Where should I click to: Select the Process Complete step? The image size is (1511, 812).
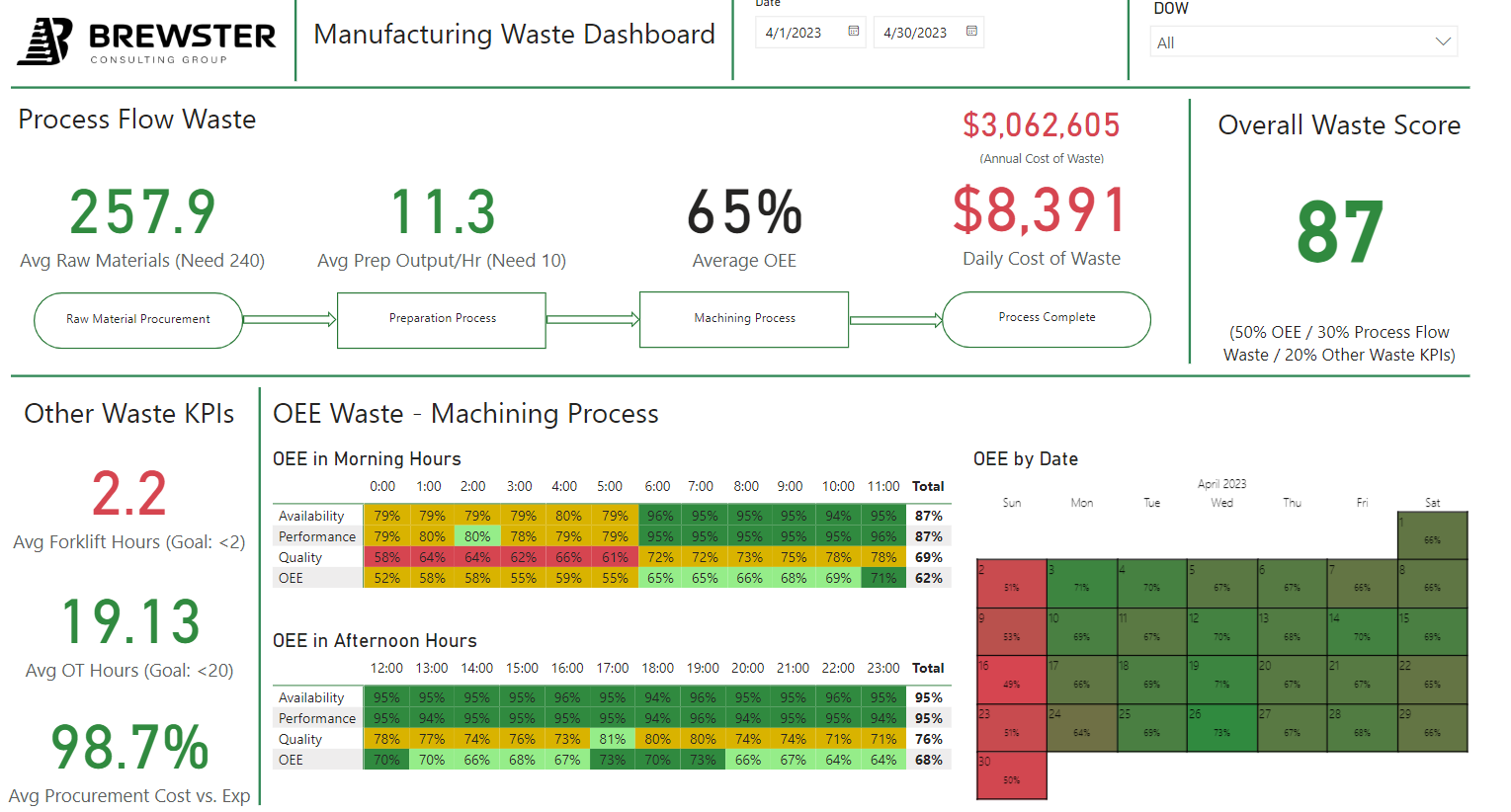click(x=1047, y=318)
